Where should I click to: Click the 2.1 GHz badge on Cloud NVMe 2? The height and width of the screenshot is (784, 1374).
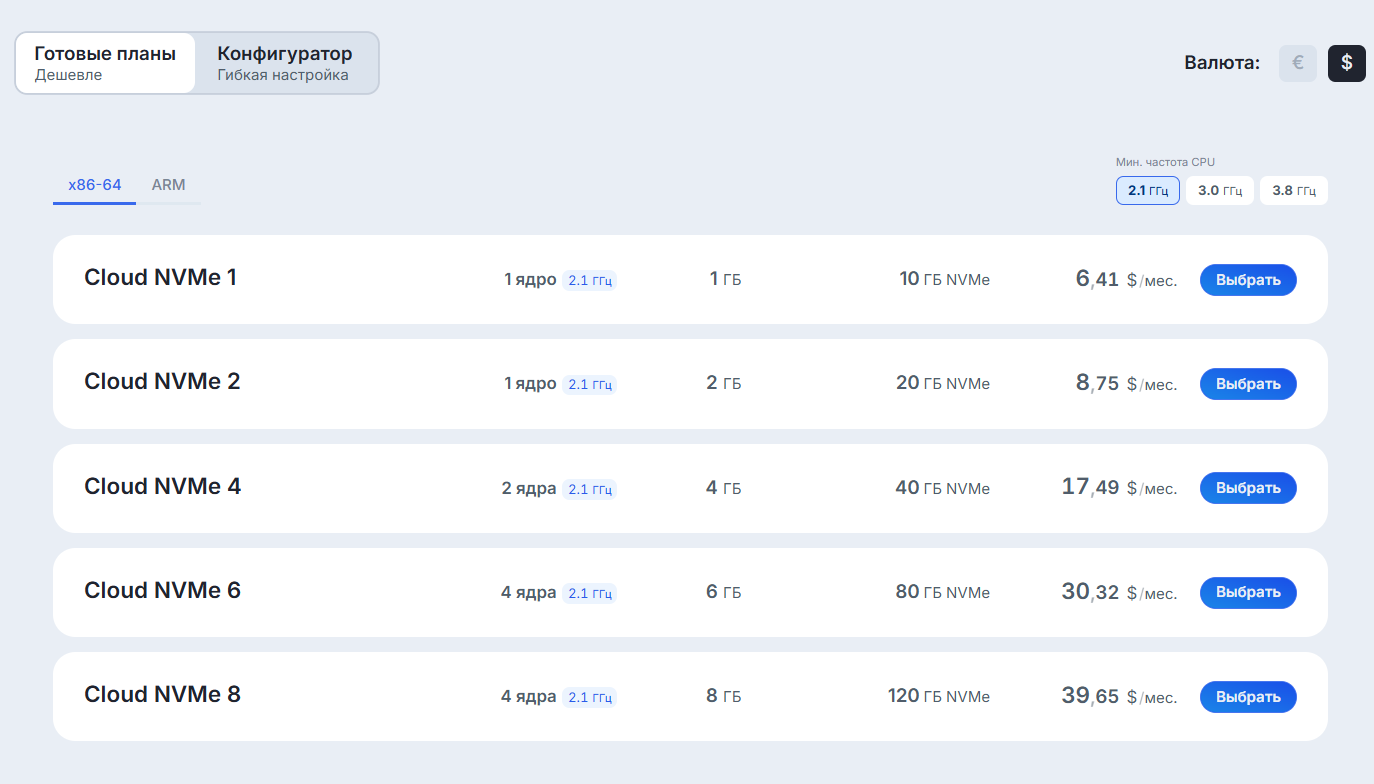(x=590, y=385)
